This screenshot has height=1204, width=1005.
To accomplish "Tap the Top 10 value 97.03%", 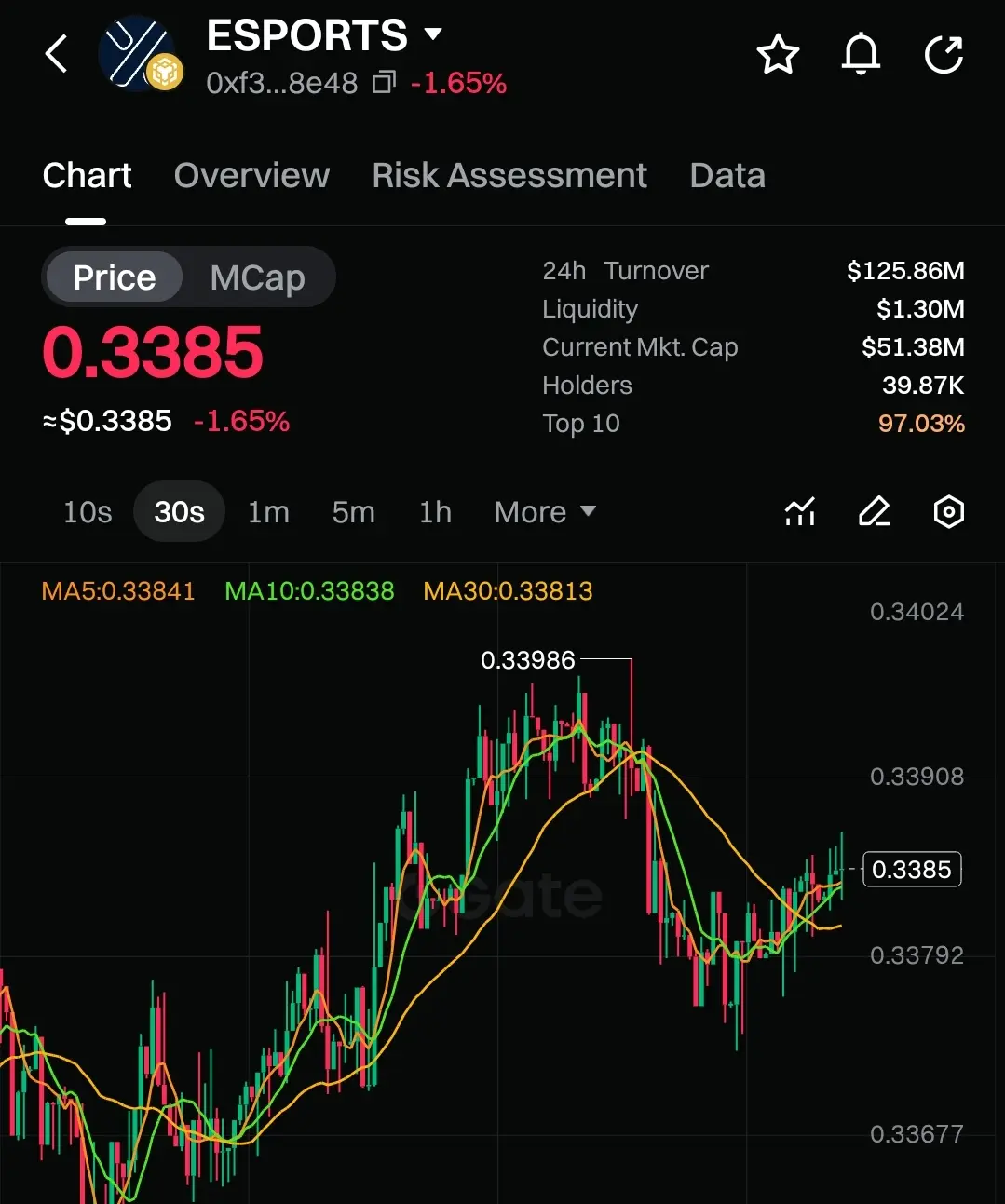I will click(x=921, y=424).
